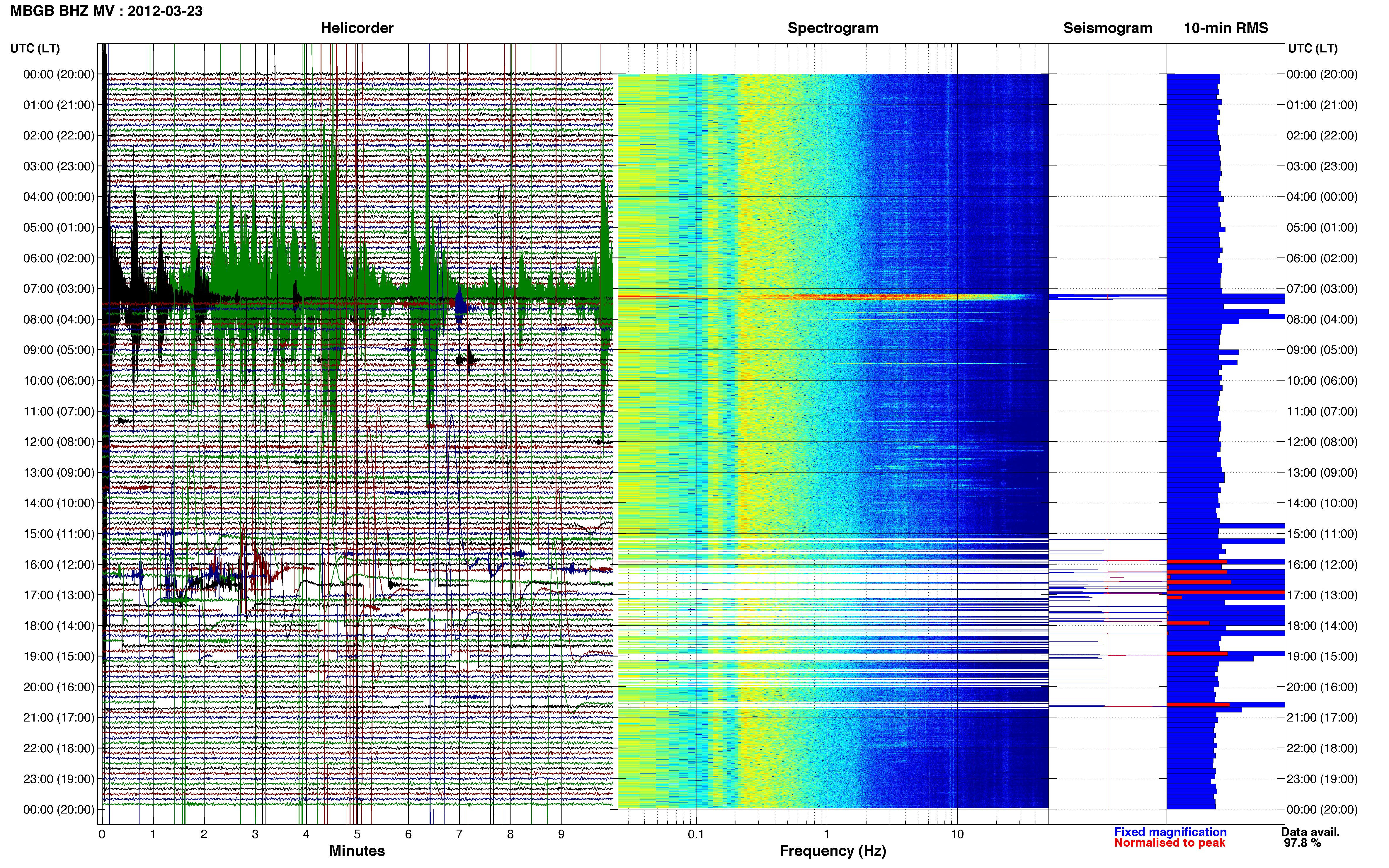
Task: Click right-side time label '21:00 (17:00)'
Action: (1322, 718)
